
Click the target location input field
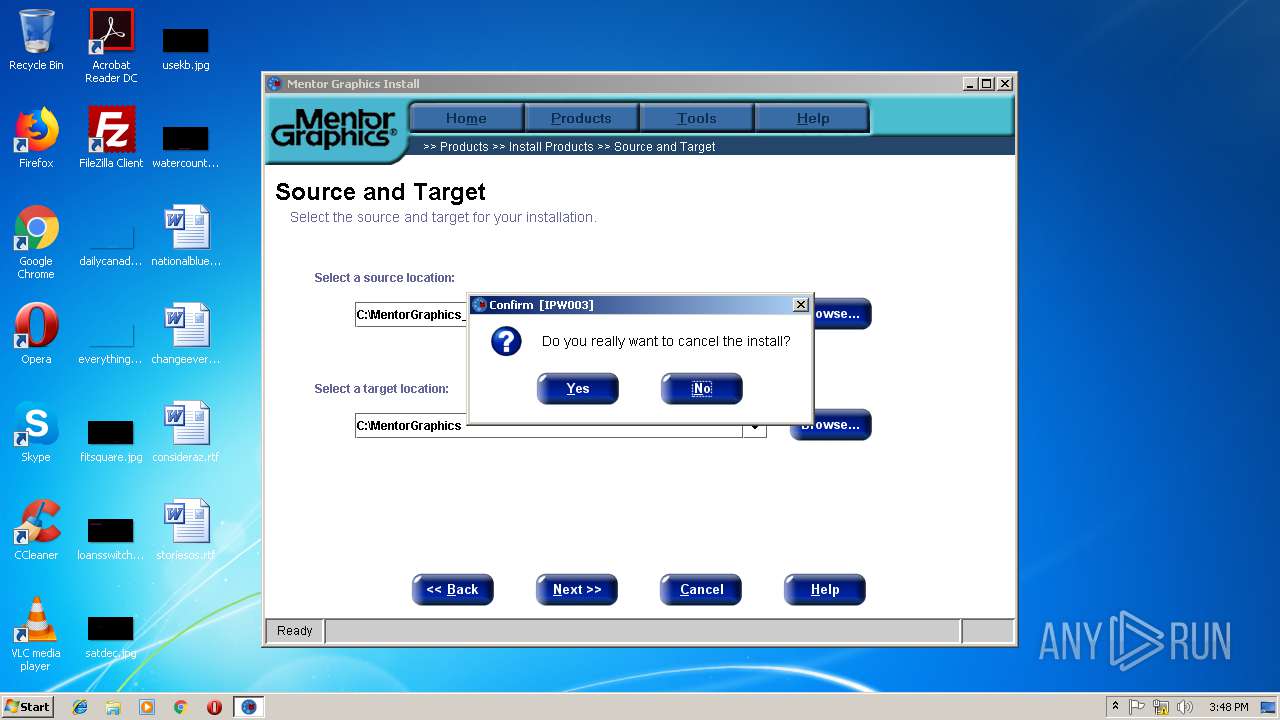tap(548, 426)
